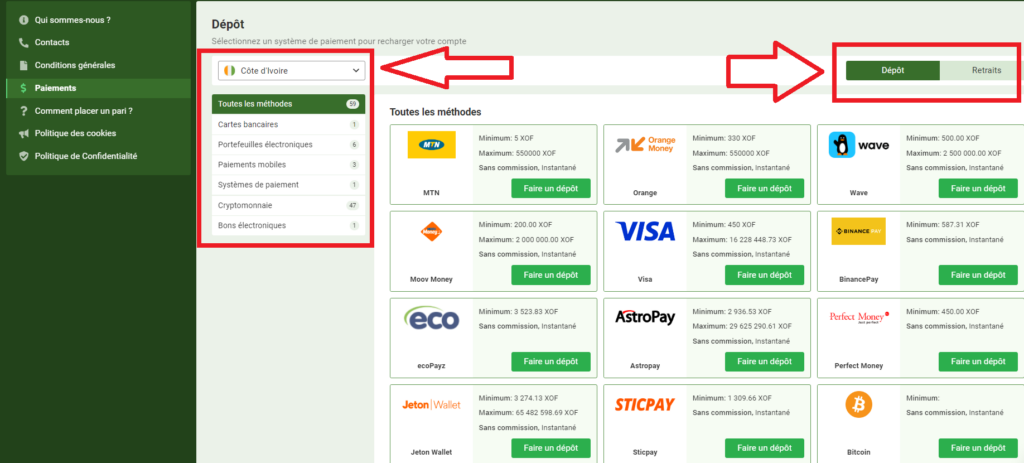Image resolution: width=1024 pixels, height=463 pixels.
Task: Open Politique de Confidentialité page
Action: 86,156
